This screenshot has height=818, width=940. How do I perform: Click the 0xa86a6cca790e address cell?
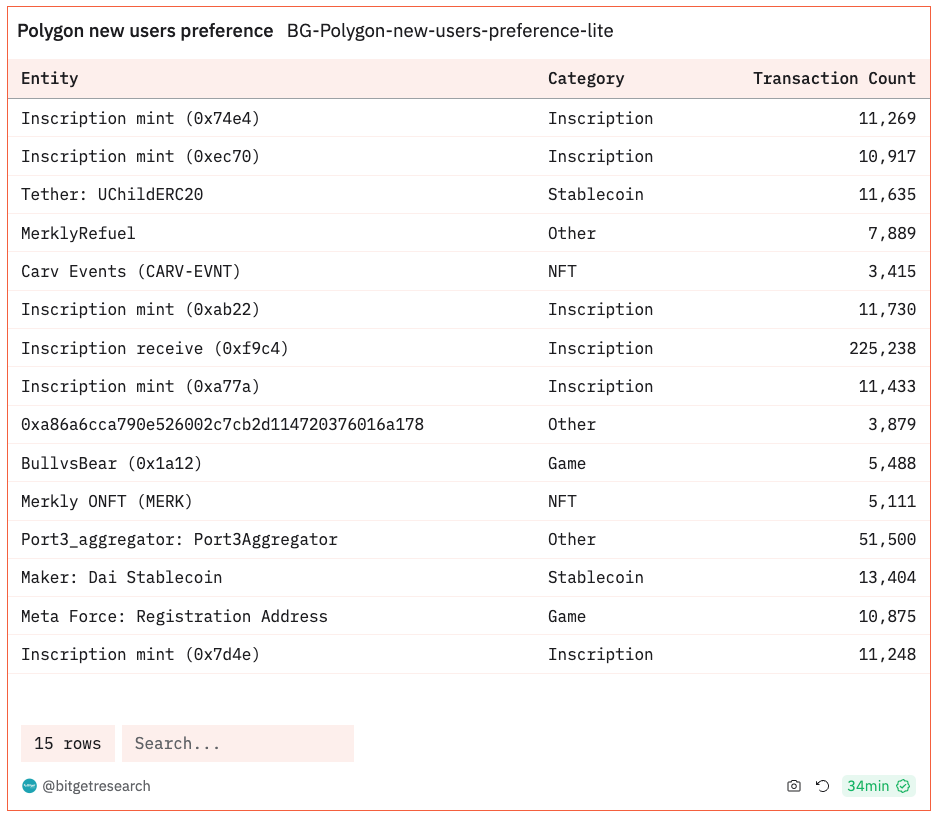222,425
